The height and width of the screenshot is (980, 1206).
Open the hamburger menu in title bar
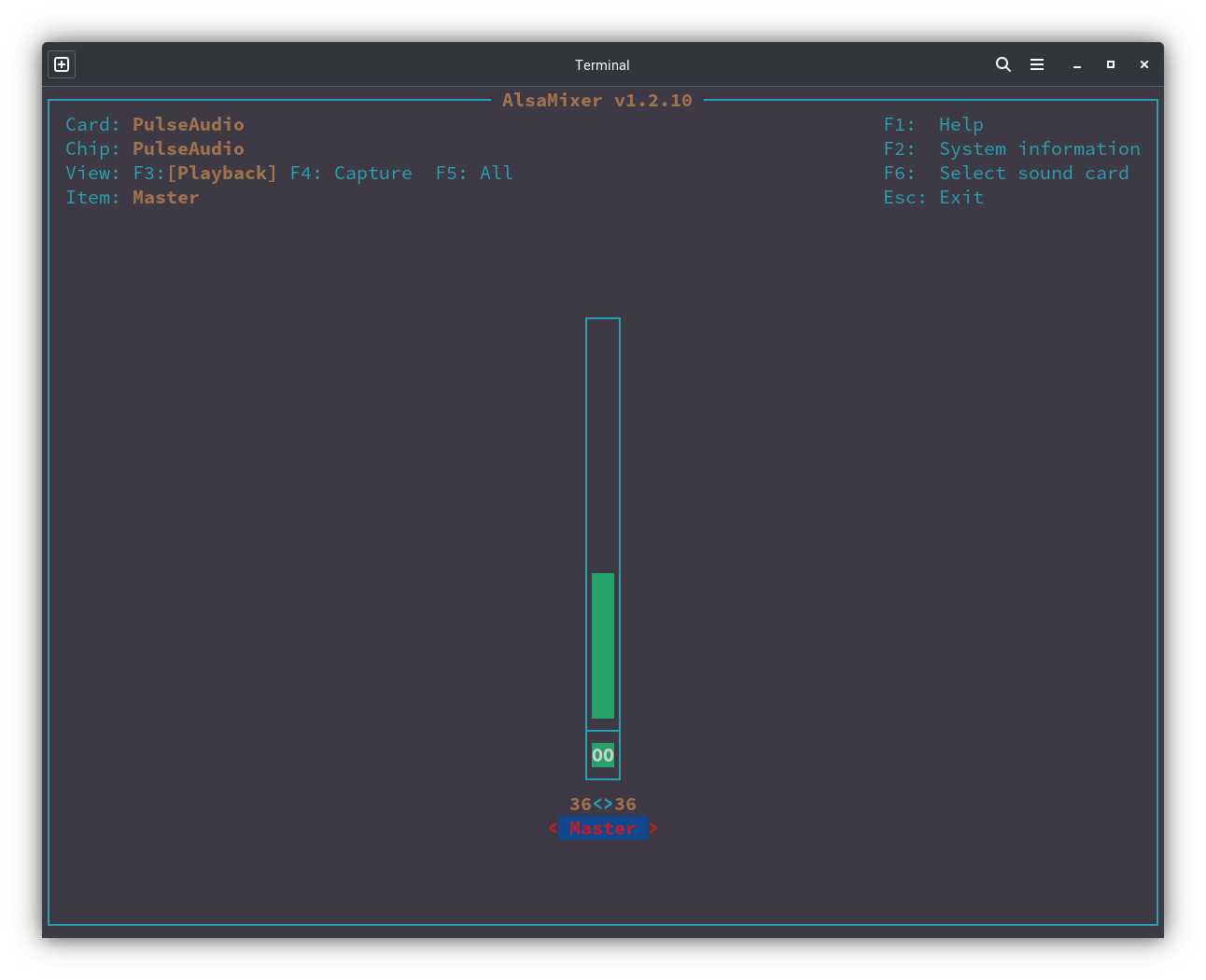pyautogui.click(x=1037, y=64)
